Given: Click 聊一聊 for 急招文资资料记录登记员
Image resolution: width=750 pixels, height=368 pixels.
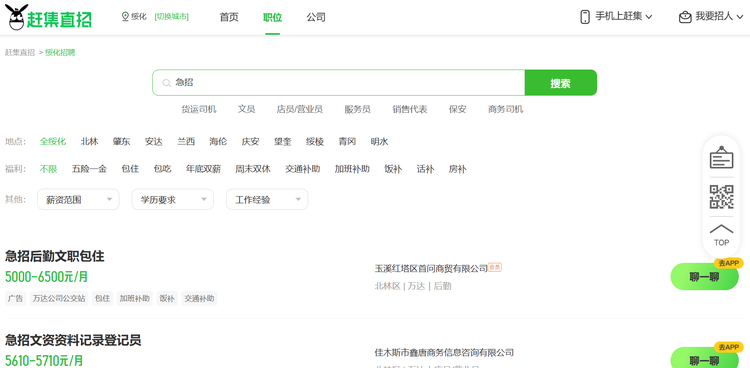Looking at the screenshot, I should point(705,360).
